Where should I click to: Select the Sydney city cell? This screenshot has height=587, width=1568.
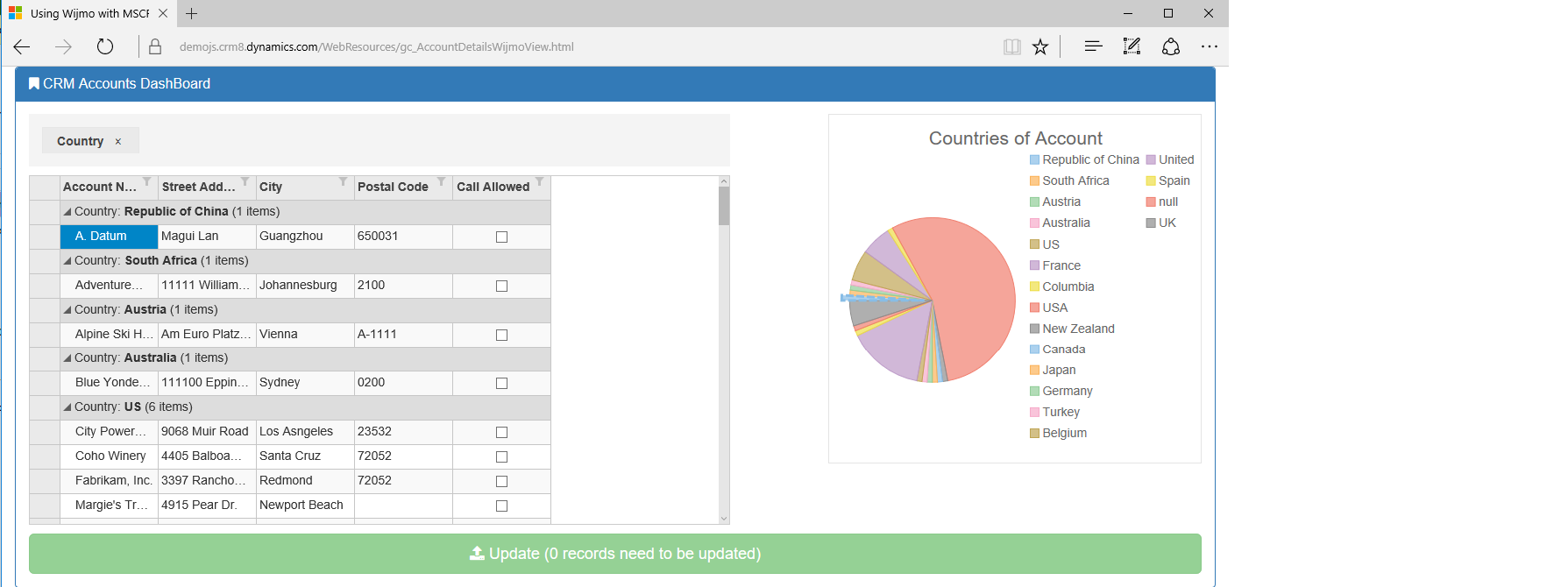point(306,383)
